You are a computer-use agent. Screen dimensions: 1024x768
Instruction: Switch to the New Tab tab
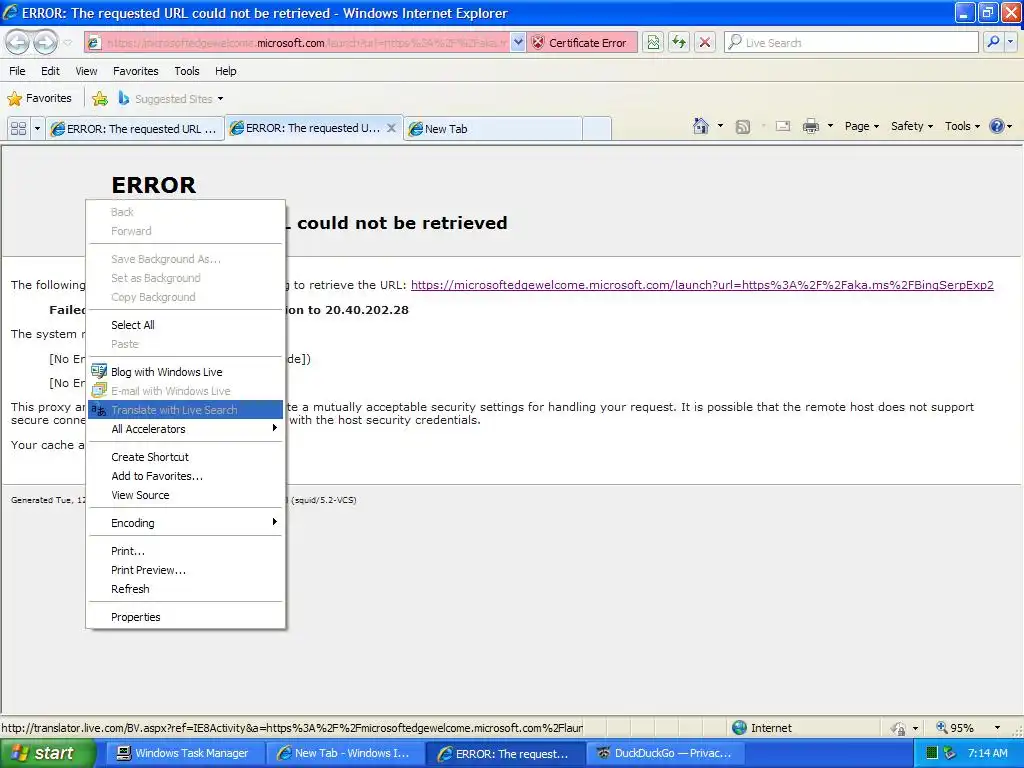(x=493, y=129)
